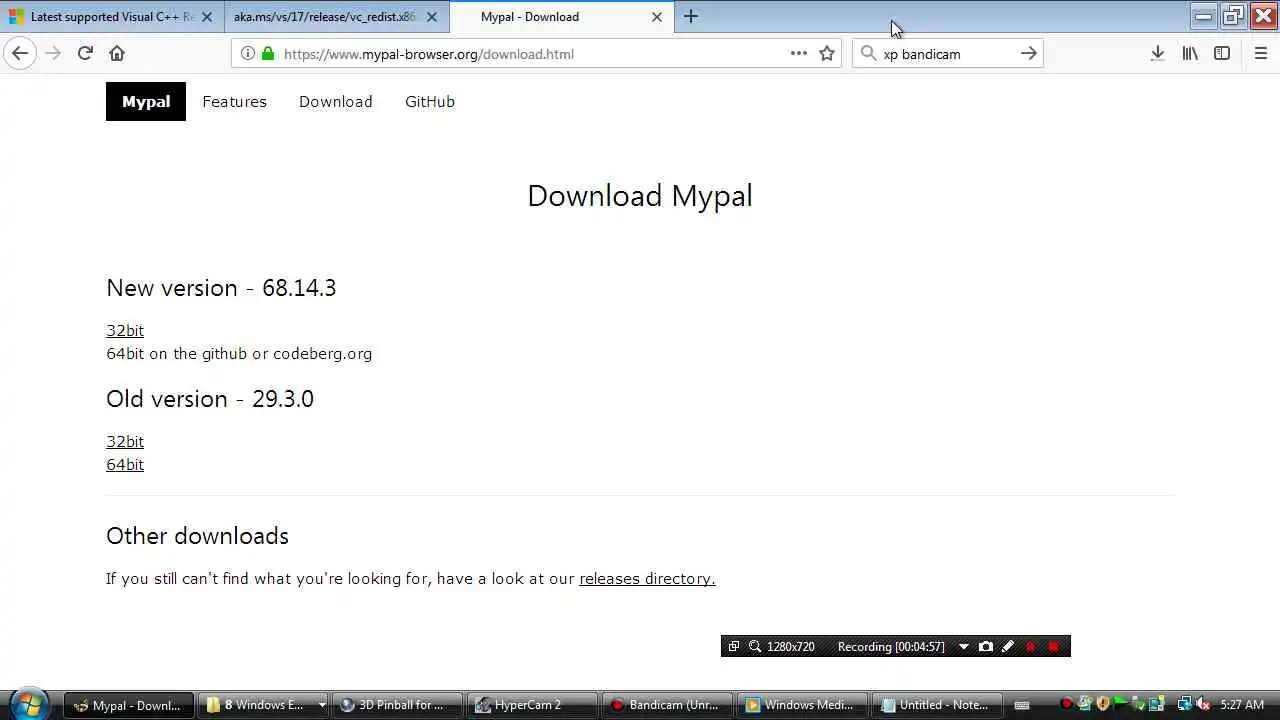
Task: Toggle the sidebar view icon
Action: pyautogui.click(x=1222, y=54)
